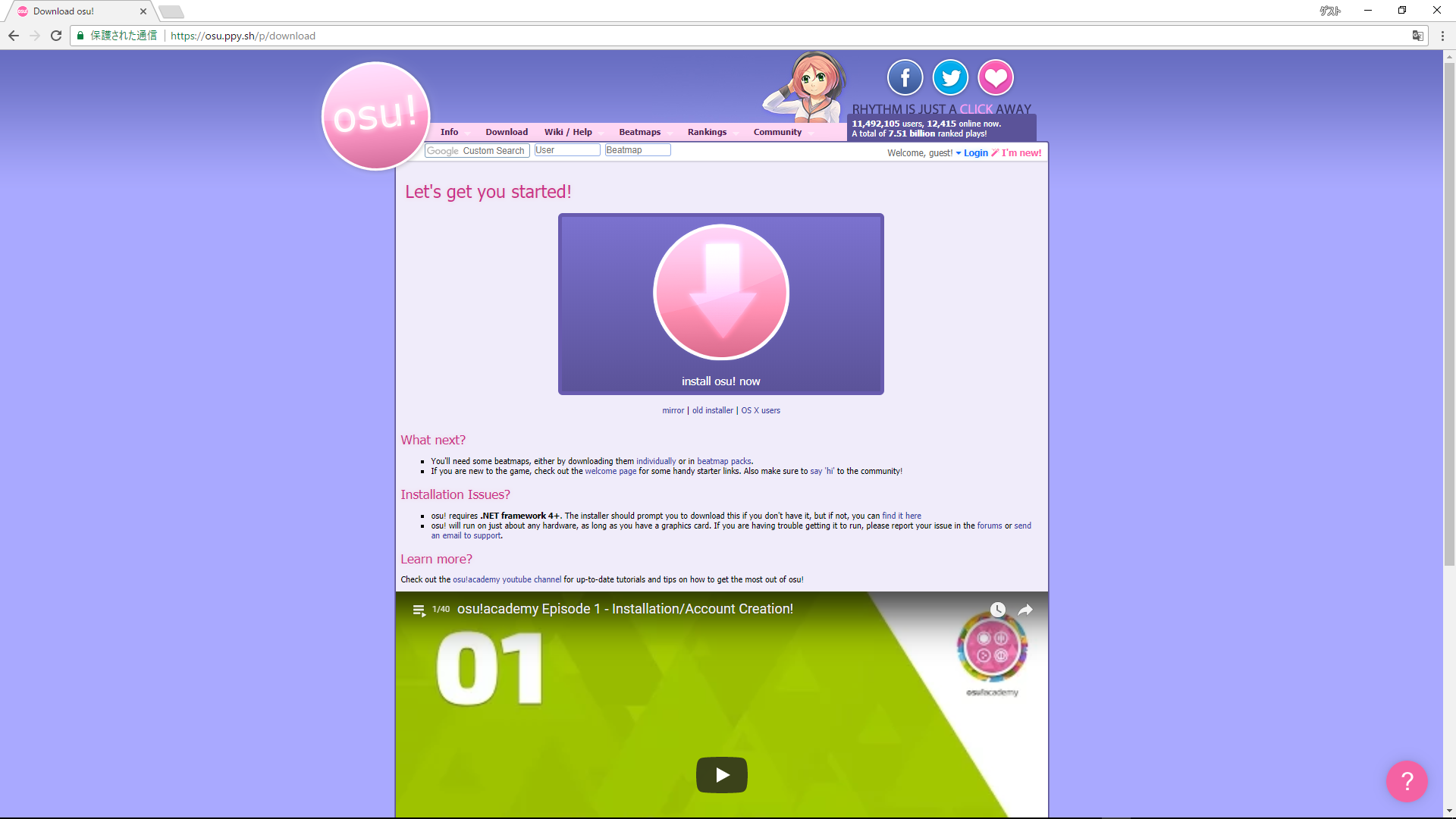Click the osu! logo
The height and width of the screenshot is (819, 1456).
point(376,116)
